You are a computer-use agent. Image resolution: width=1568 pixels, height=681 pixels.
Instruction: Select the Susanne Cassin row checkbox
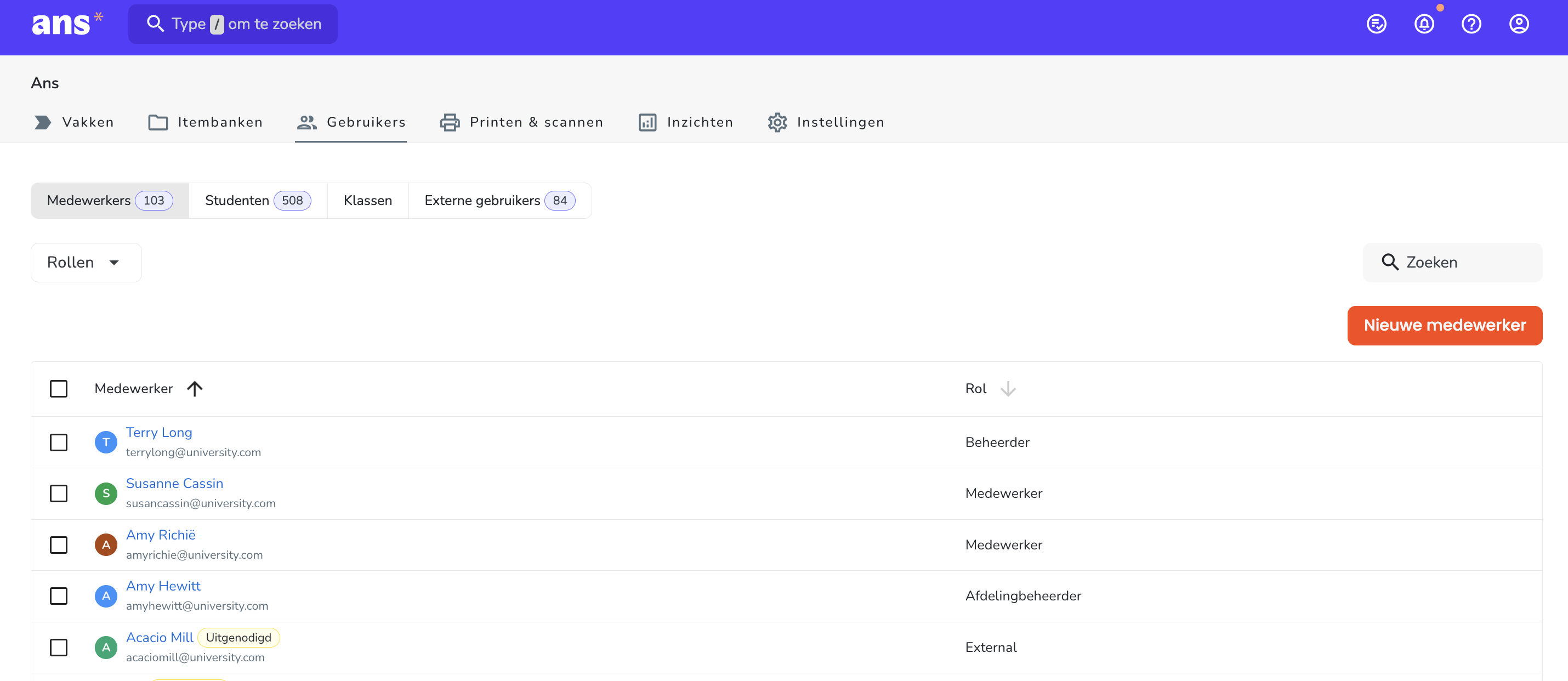(x=59, y=493)
